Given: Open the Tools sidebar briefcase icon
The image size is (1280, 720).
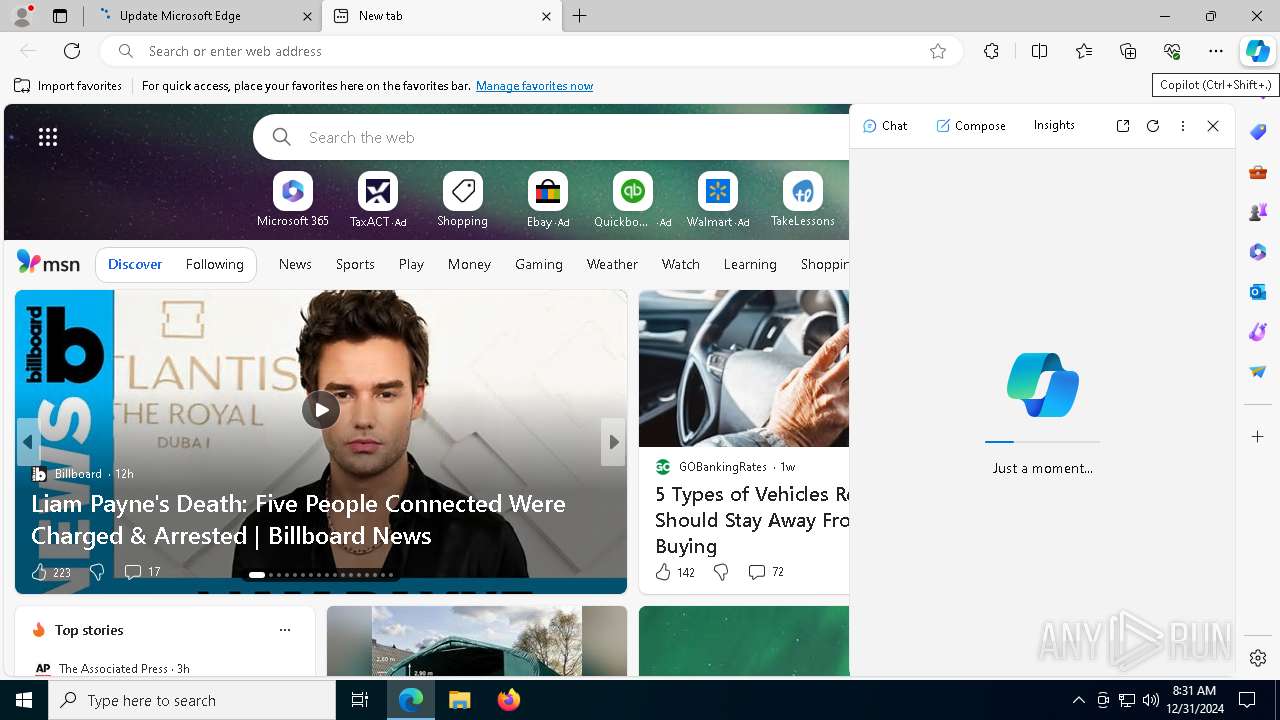Looking at the screenshot, I should click(x=1258, y=172).
